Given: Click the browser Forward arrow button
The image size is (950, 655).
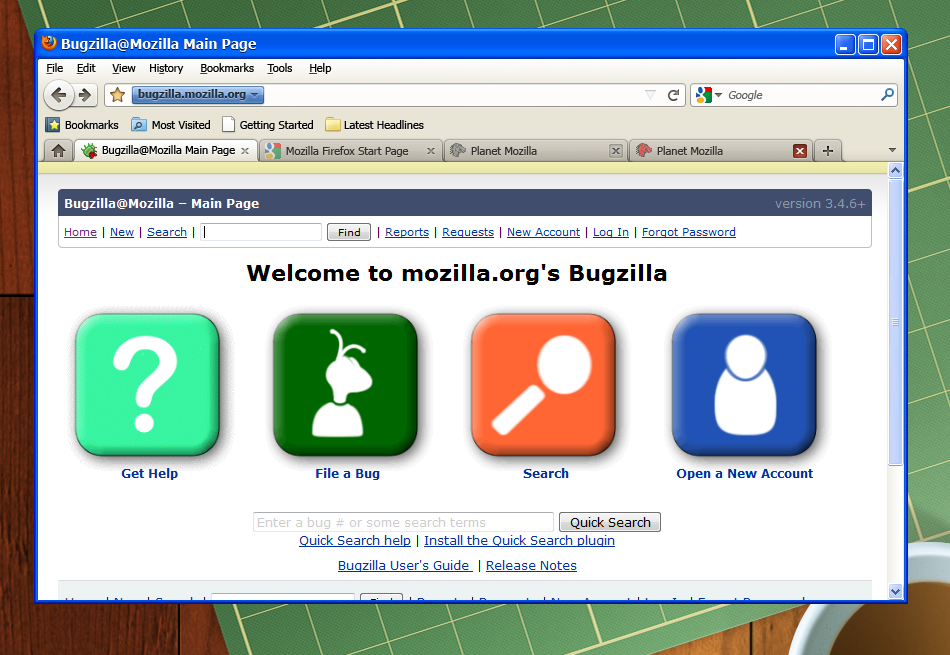Looking at the screenshot, I should pyautogui.click(x=85, y=95).
